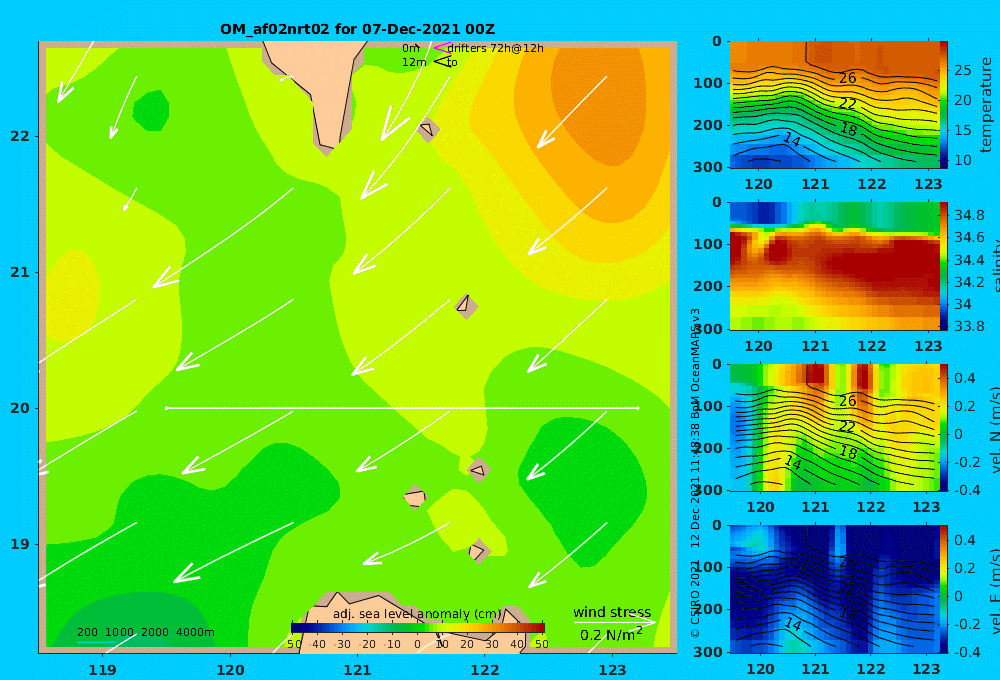Click longitude tick label 119 on main map

[x=103, y=670]
